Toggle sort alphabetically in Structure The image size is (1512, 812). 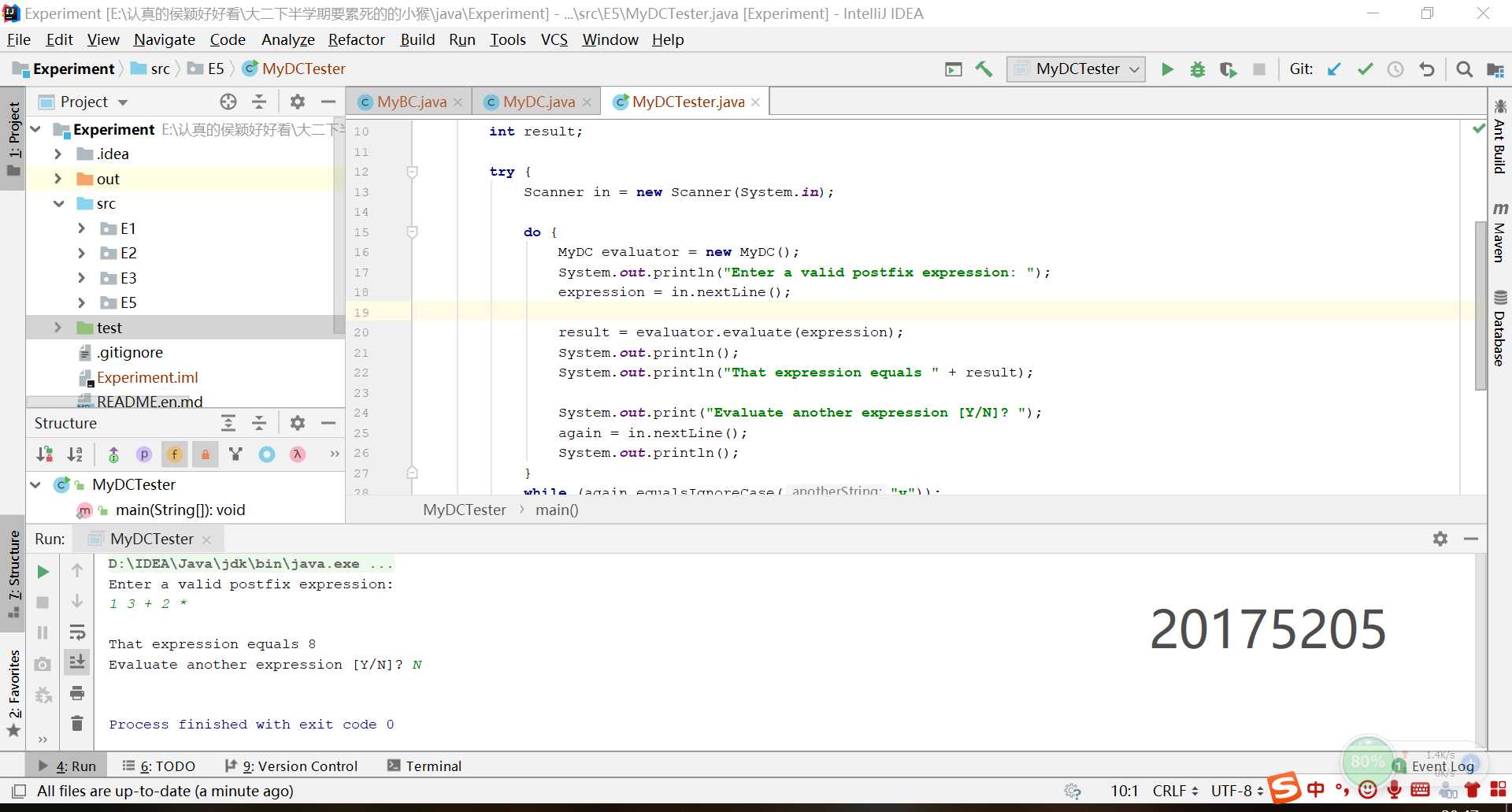(x=75, y=454)
